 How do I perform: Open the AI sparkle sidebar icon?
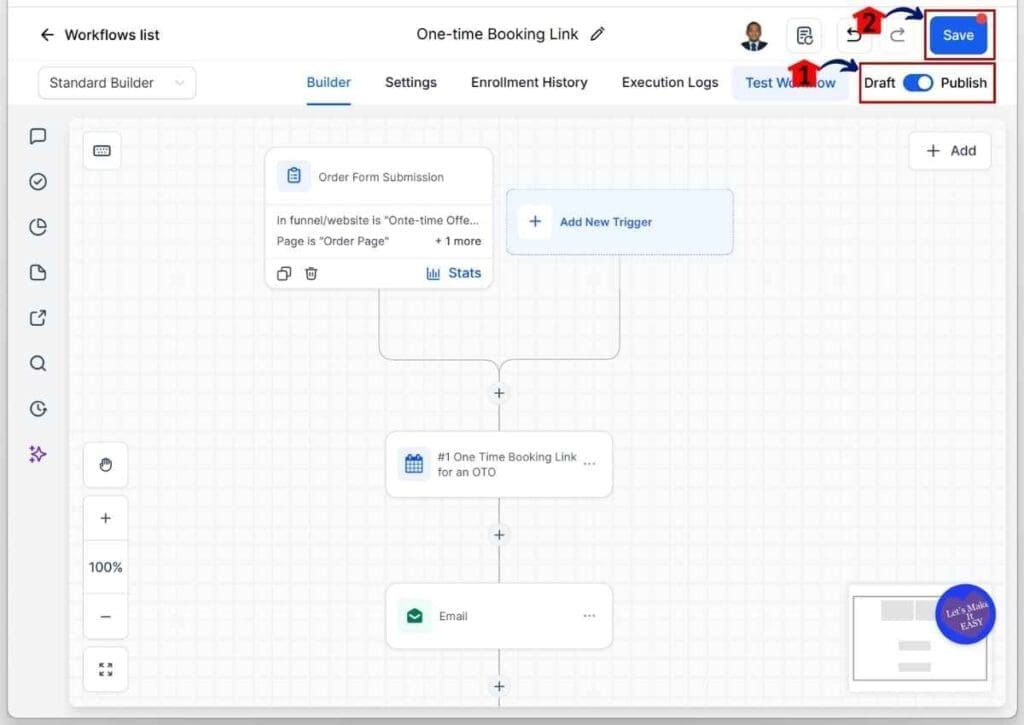(x=38, y=454)
